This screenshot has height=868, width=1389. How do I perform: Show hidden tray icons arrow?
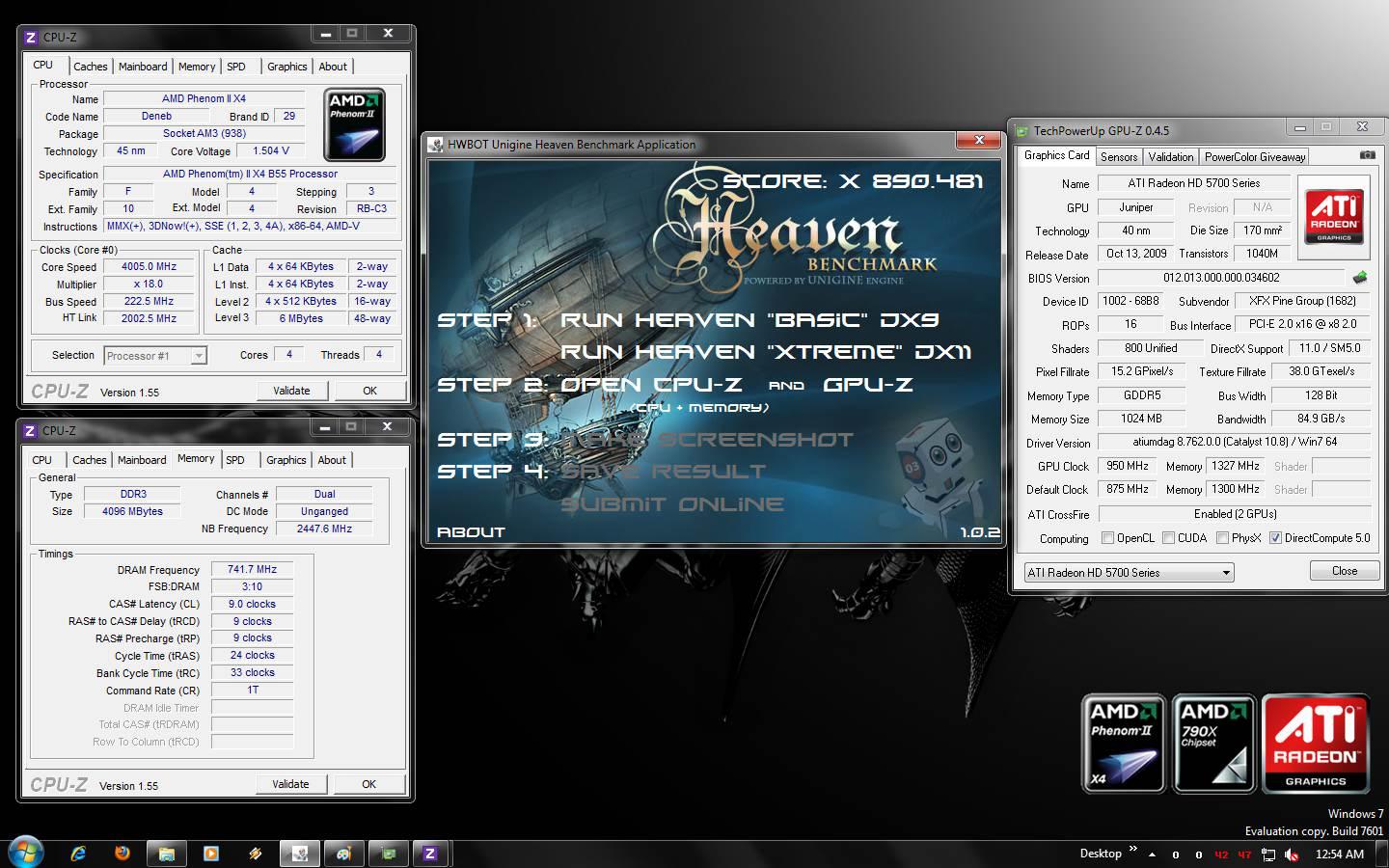[x=1152, y=854]
